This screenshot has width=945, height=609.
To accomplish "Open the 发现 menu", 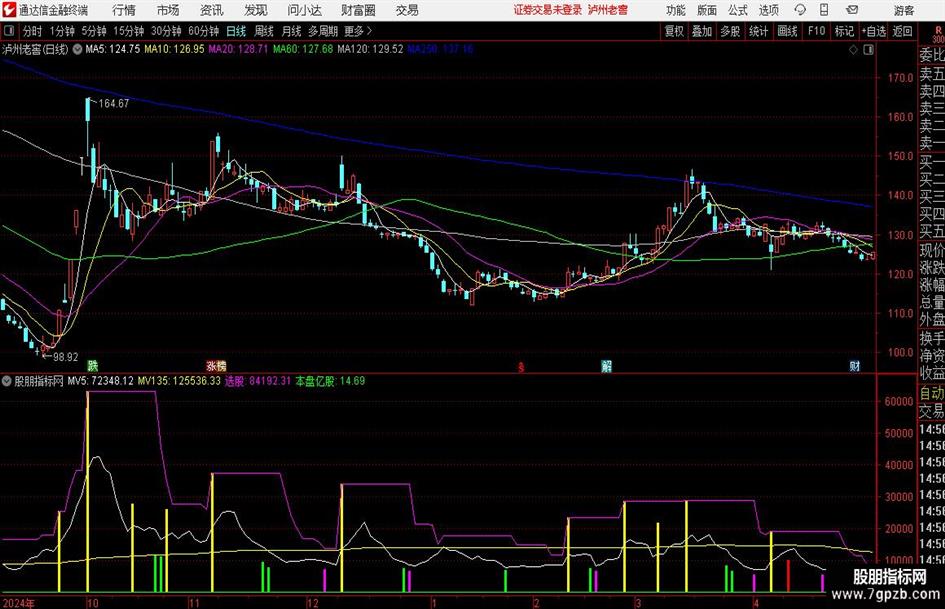I will [256, 10].
